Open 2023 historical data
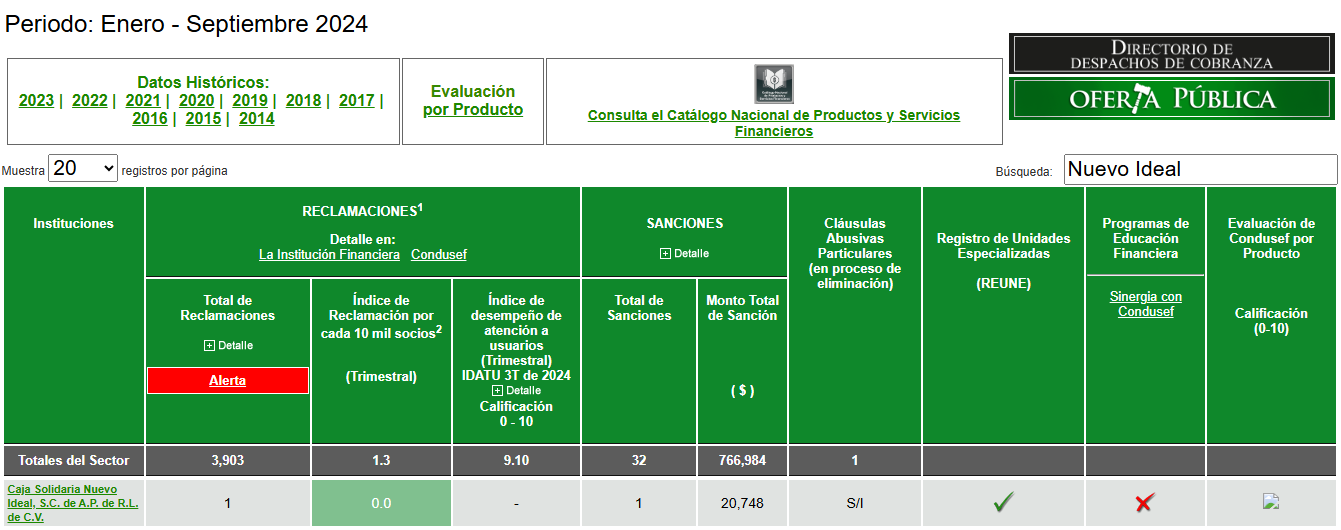The image size is (1341, 530). 36,100
